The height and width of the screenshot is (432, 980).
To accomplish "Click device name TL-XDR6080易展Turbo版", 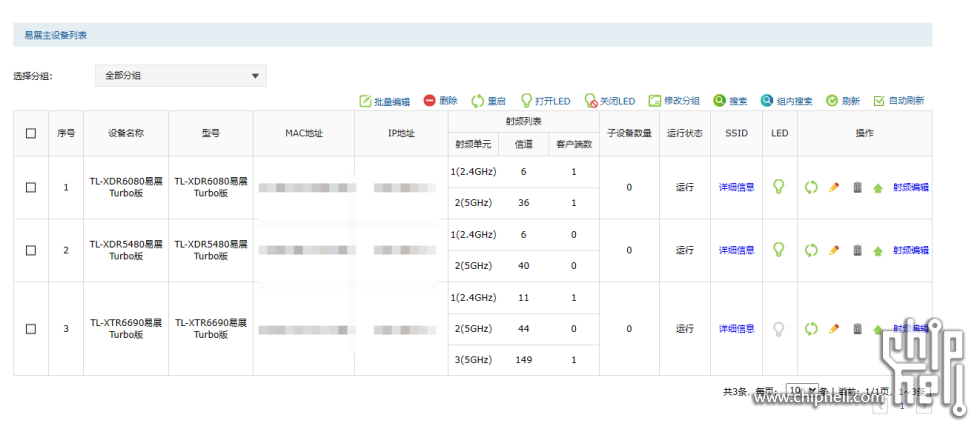I will tap(126, 187).
